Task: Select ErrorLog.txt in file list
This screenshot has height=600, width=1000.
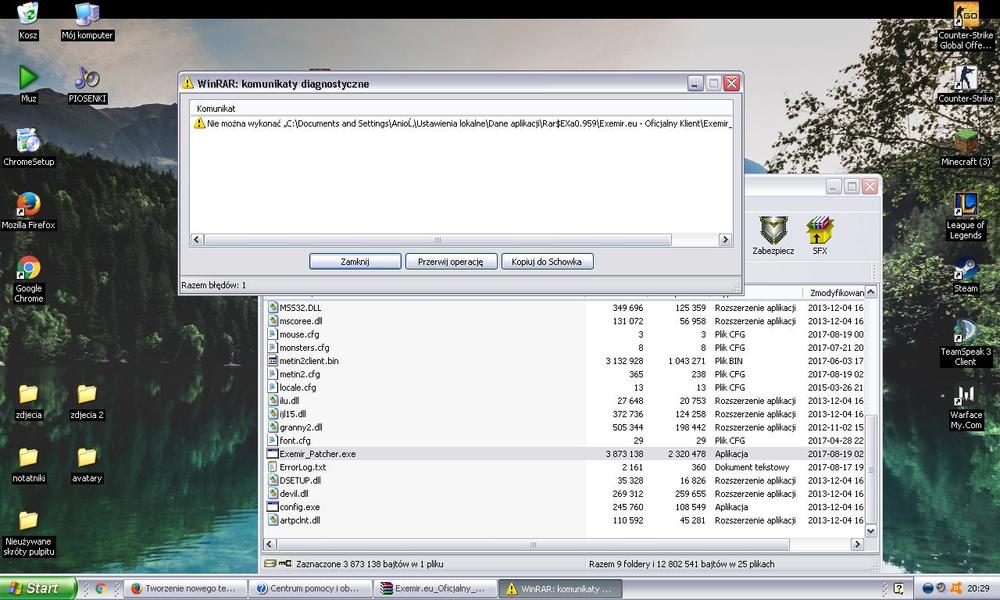Action: click(565, 467)
